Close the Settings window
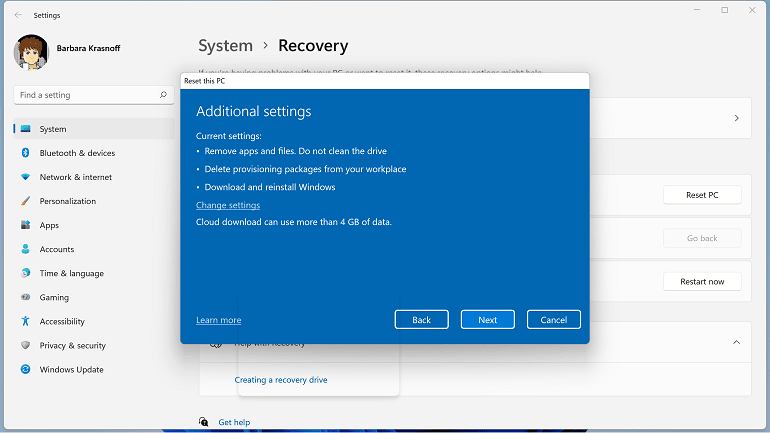This screenshot has height=433, width=770. click(752, 10)
